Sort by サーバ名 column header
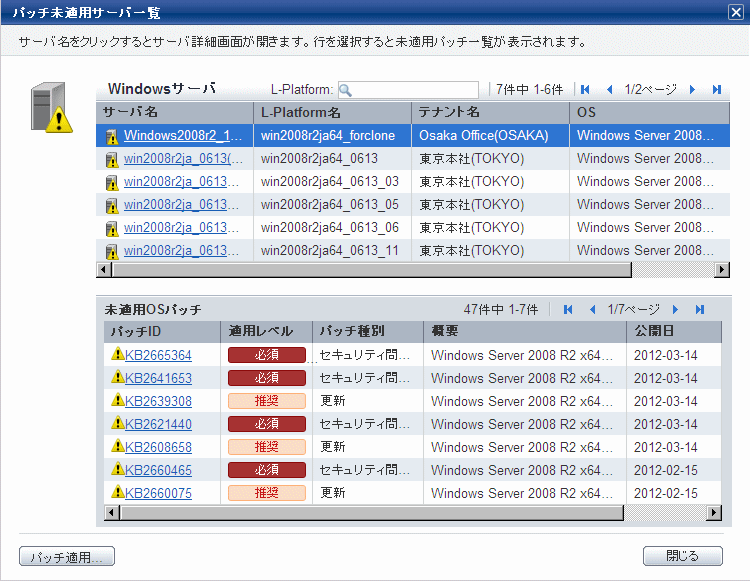750x581 pixels. pyautogui.click(x=175, y=112)
